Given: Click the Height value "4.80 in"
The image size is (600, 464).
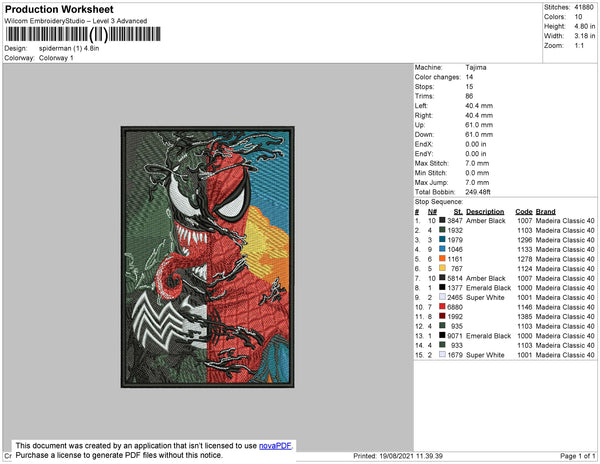Looking at the screenshot, I should 584,26.
